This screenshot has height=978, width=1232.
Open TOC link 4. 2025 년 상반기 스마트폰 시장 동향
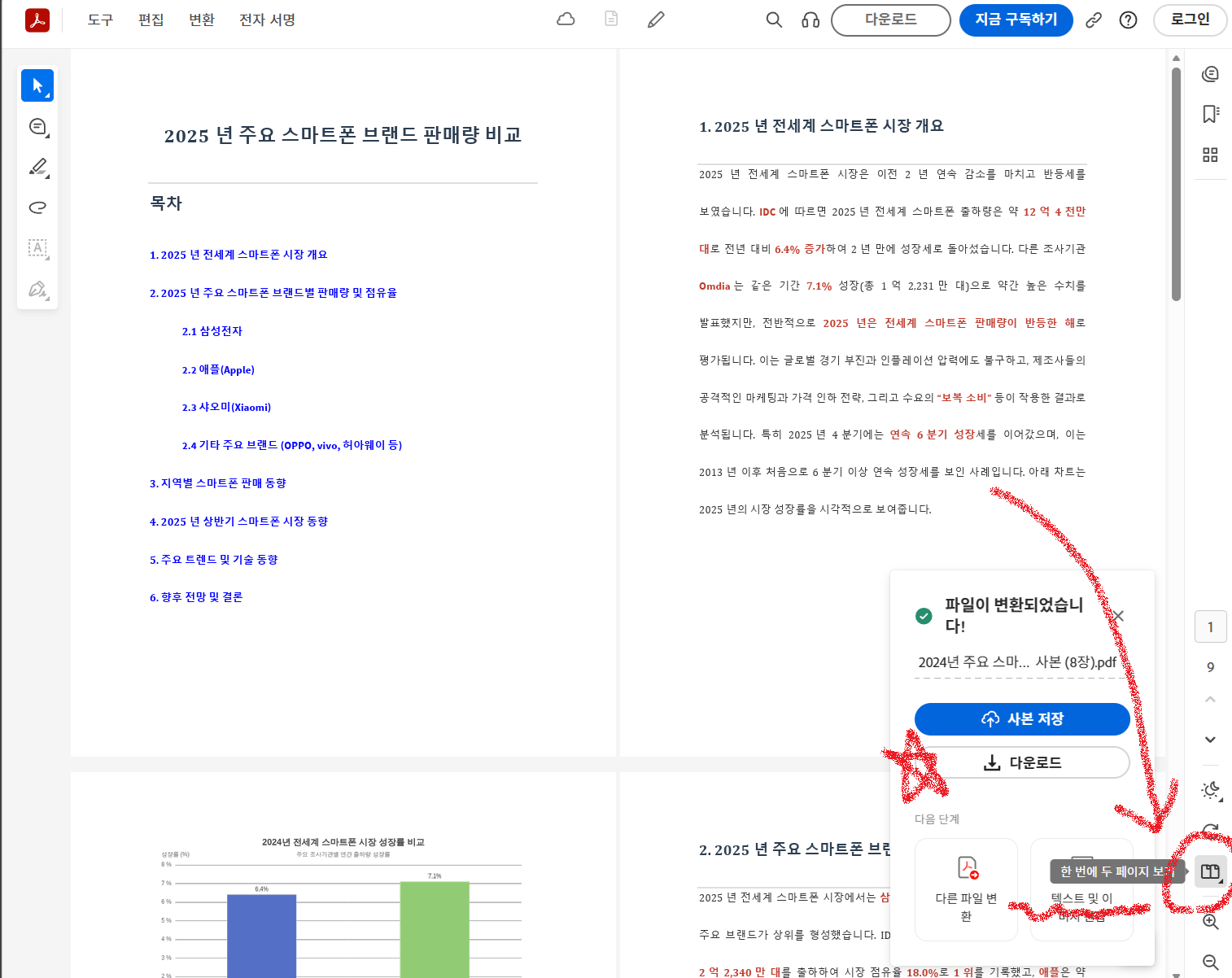(x=238, y=522)
